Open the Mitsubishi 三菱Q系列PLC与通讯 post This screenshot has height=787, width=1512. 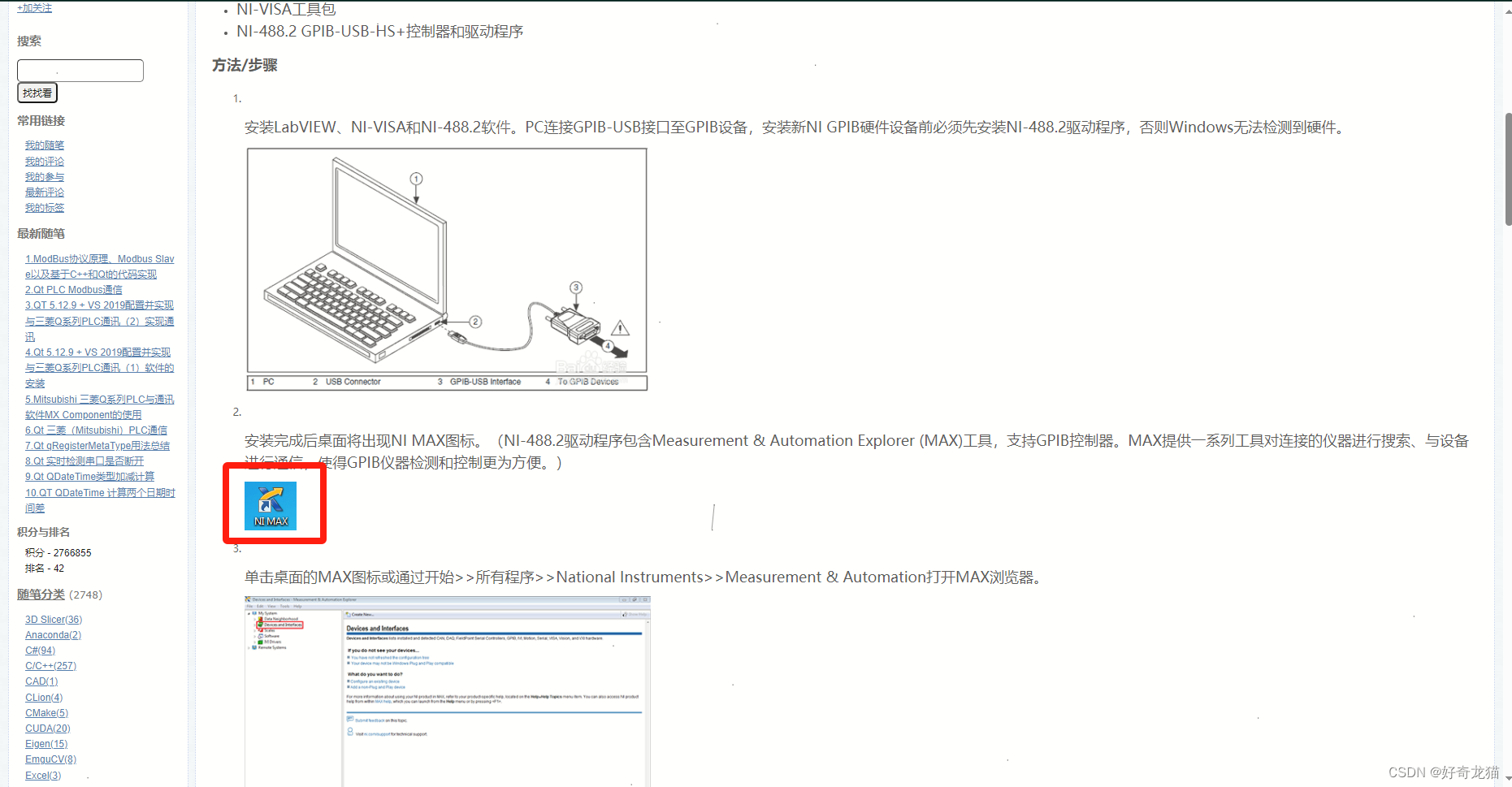point(100,407)
